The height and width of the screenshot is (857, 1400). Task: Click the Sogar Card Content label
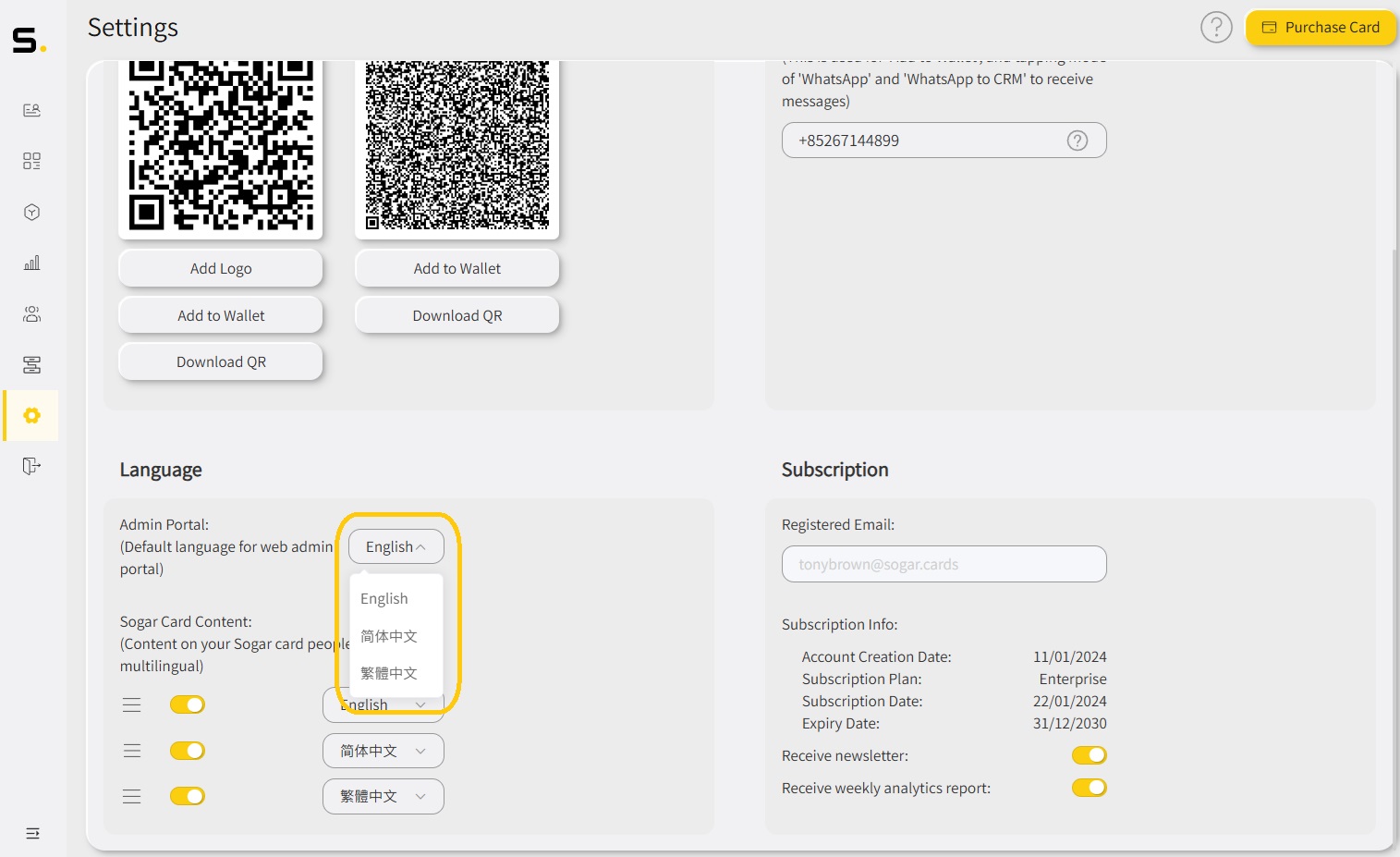click(x=186, y=621)
